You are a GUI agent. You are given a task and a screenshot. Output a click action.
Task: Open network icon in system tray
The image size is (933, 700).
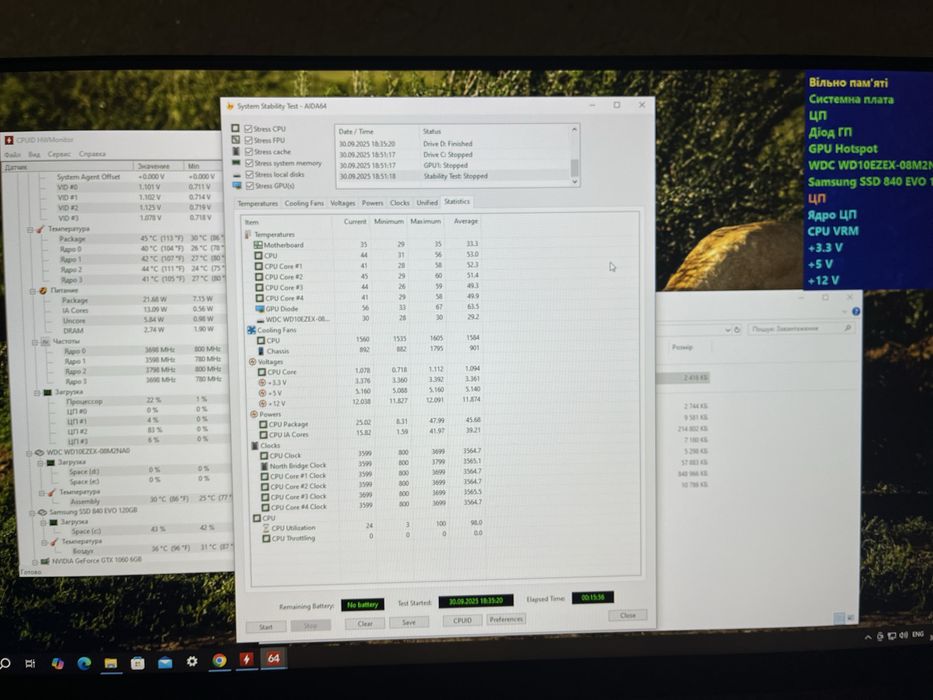892,636
